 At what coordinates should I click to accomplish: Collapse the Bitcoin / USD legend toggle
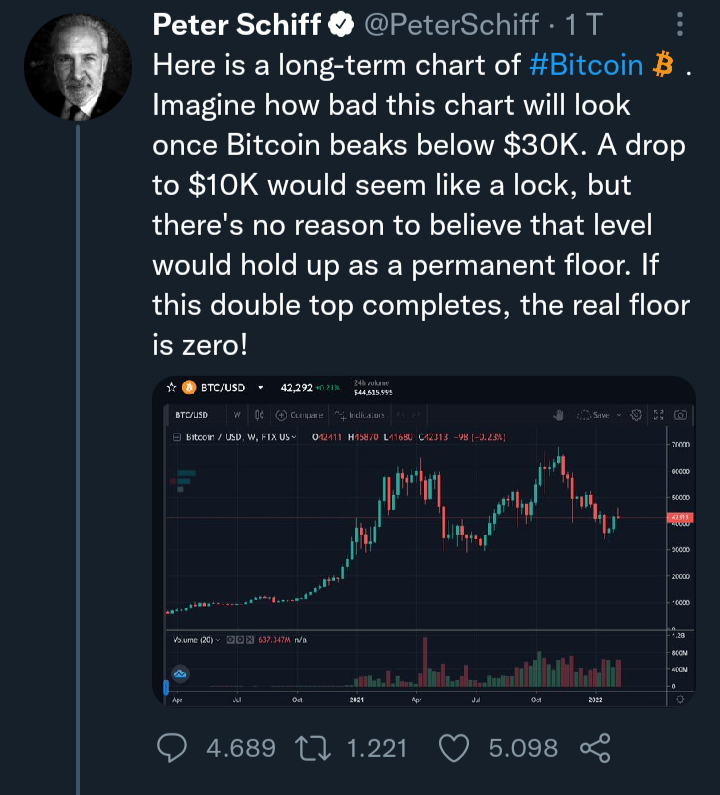click(x=177, y=437)
